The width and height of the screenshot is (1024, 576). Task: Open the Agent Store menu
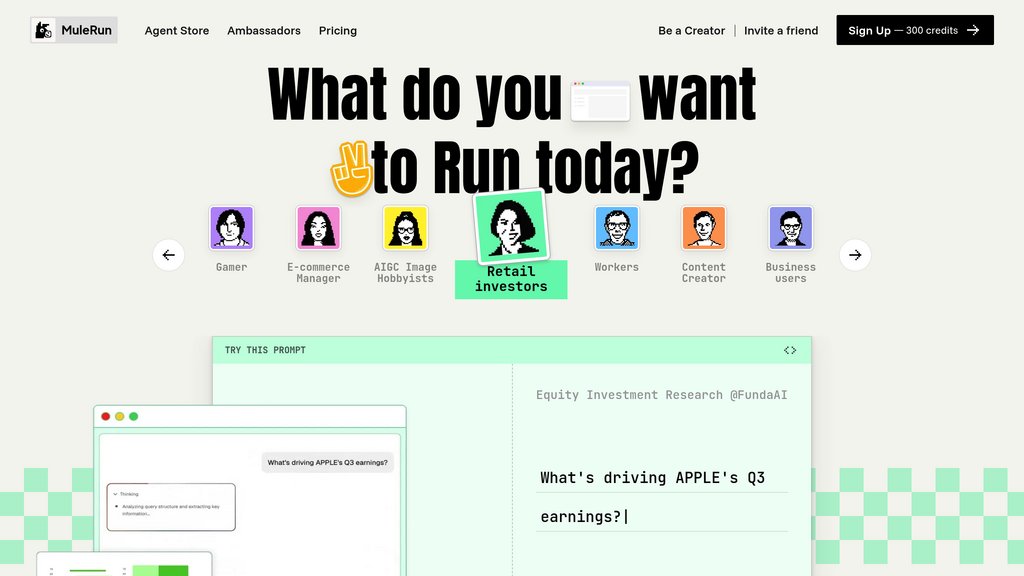177,30
